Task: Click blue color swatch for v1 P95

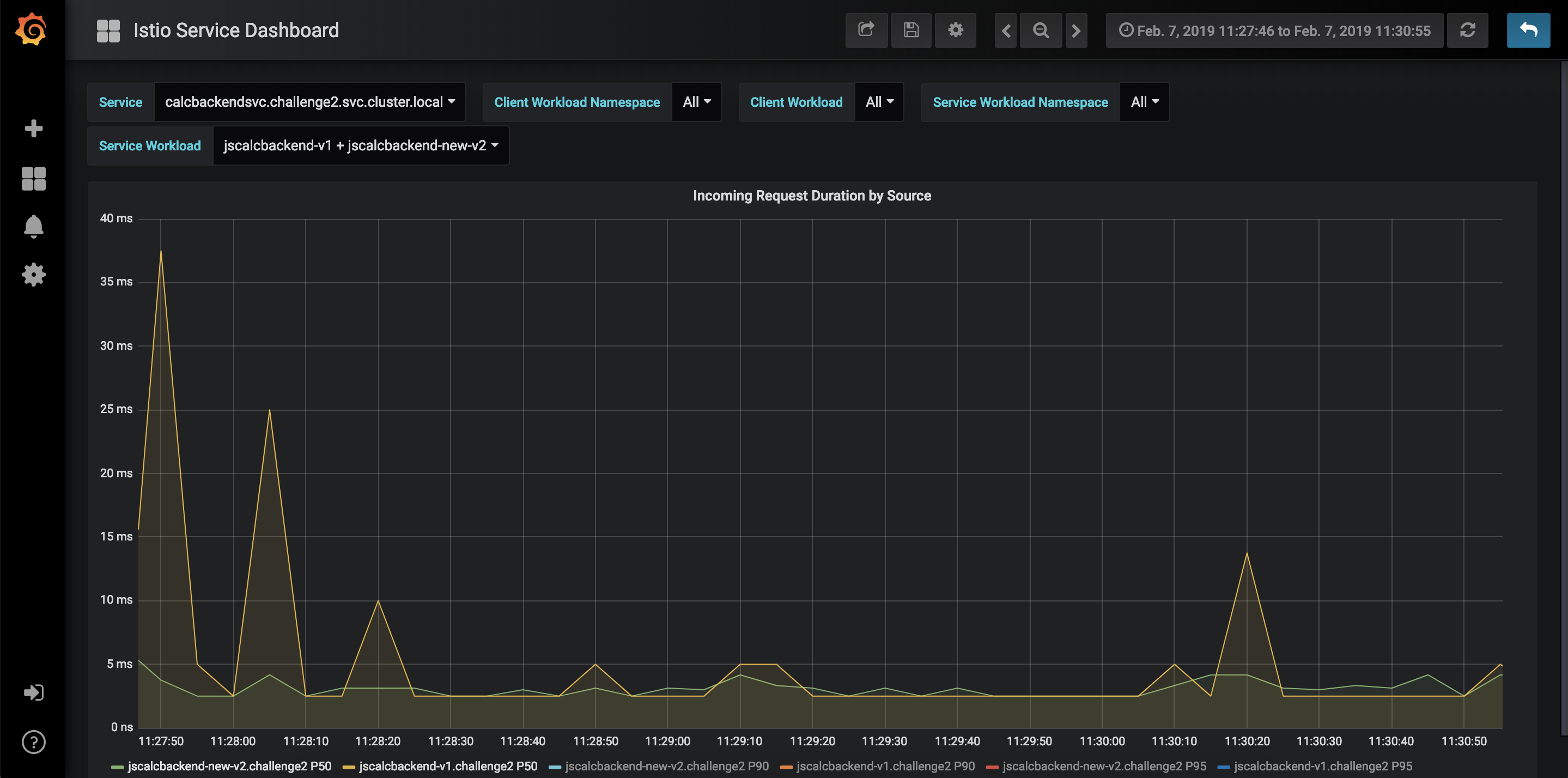Action: pyautogui.click(x=1224, y=767)
